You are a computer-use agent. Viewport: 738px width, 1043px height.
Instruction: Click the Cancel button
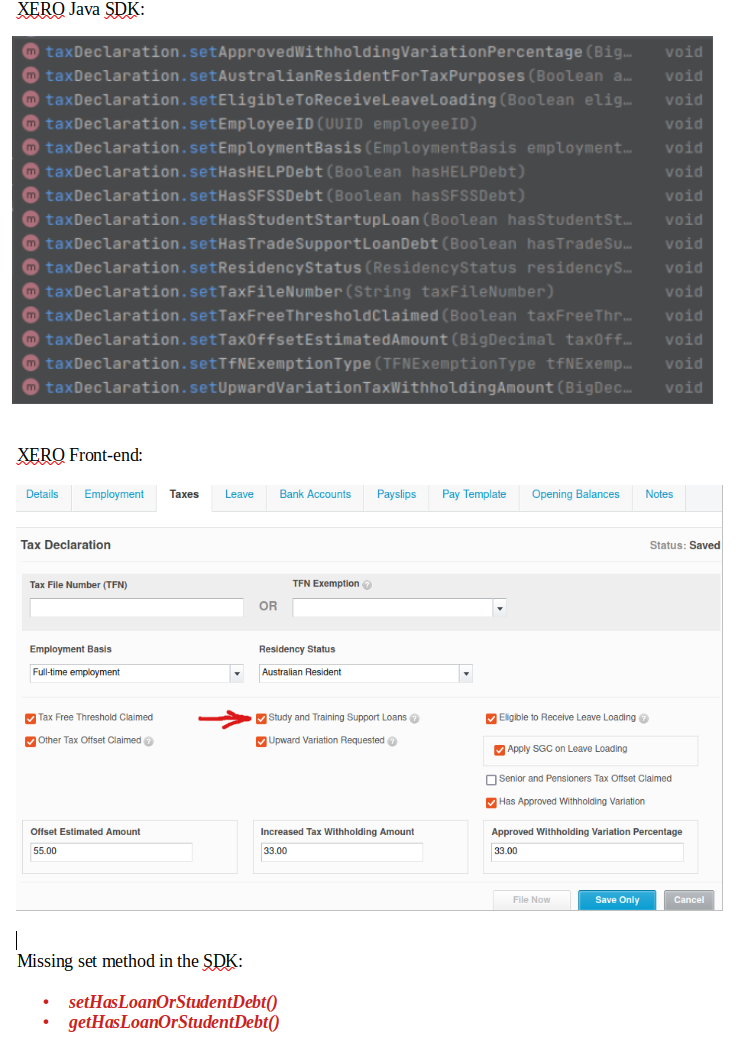[689, 900]
